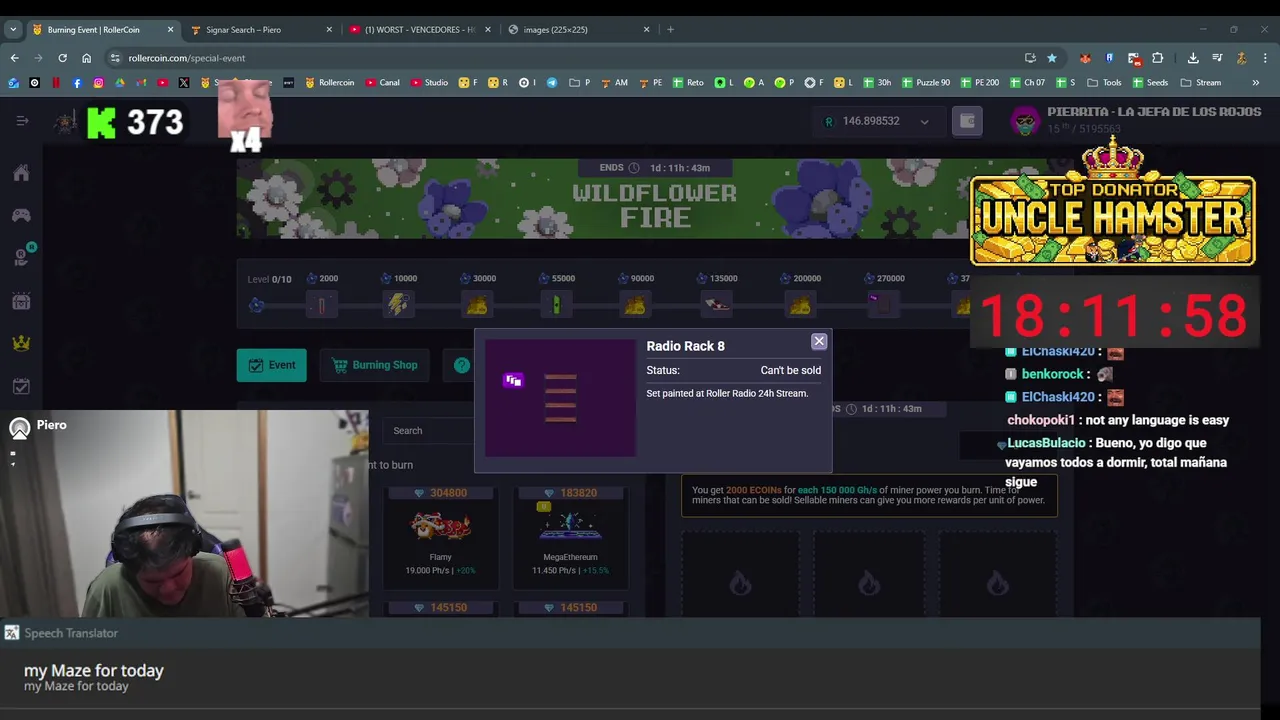Image resolution: width=1280 pixels, height=720 pixels.
Task: Switch to the WORST - VENCEDORES YouTube tab
Action: (x=419, y=29)
